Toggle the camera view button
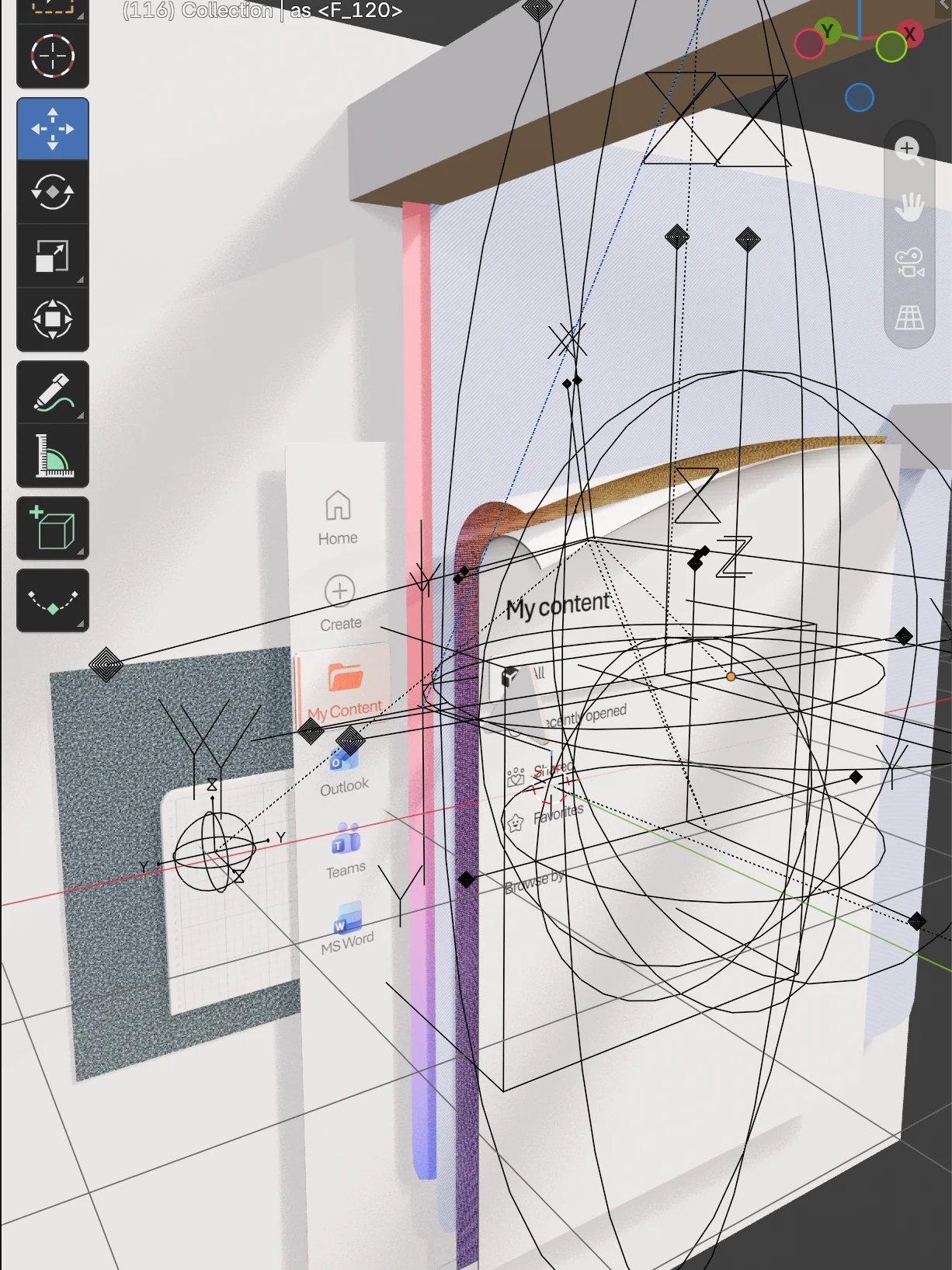952x1270 pixels. click(909, 263)
